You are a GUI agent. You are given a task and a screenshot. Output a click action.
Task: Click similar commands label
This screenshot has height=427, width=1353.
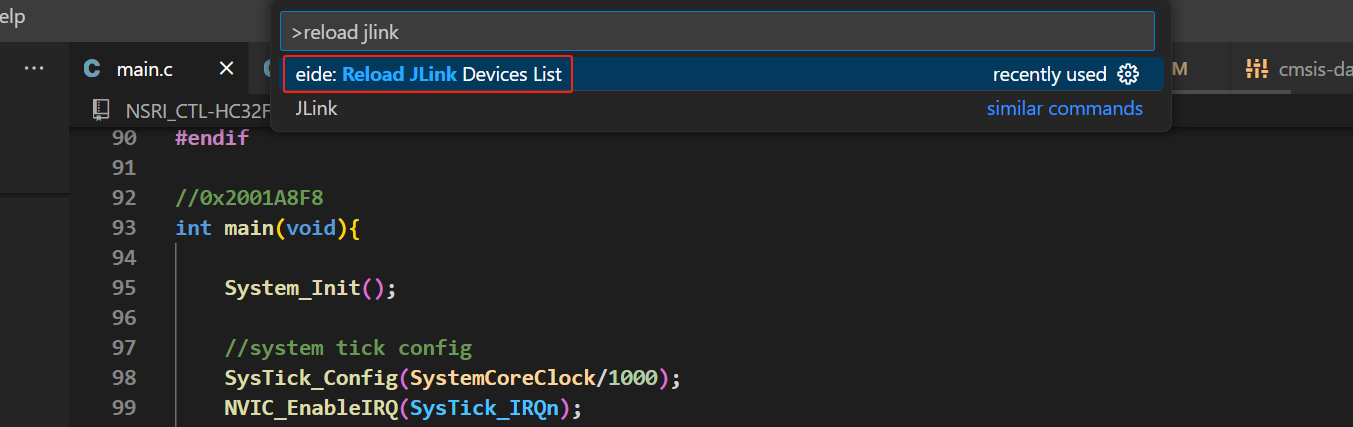1064,108
